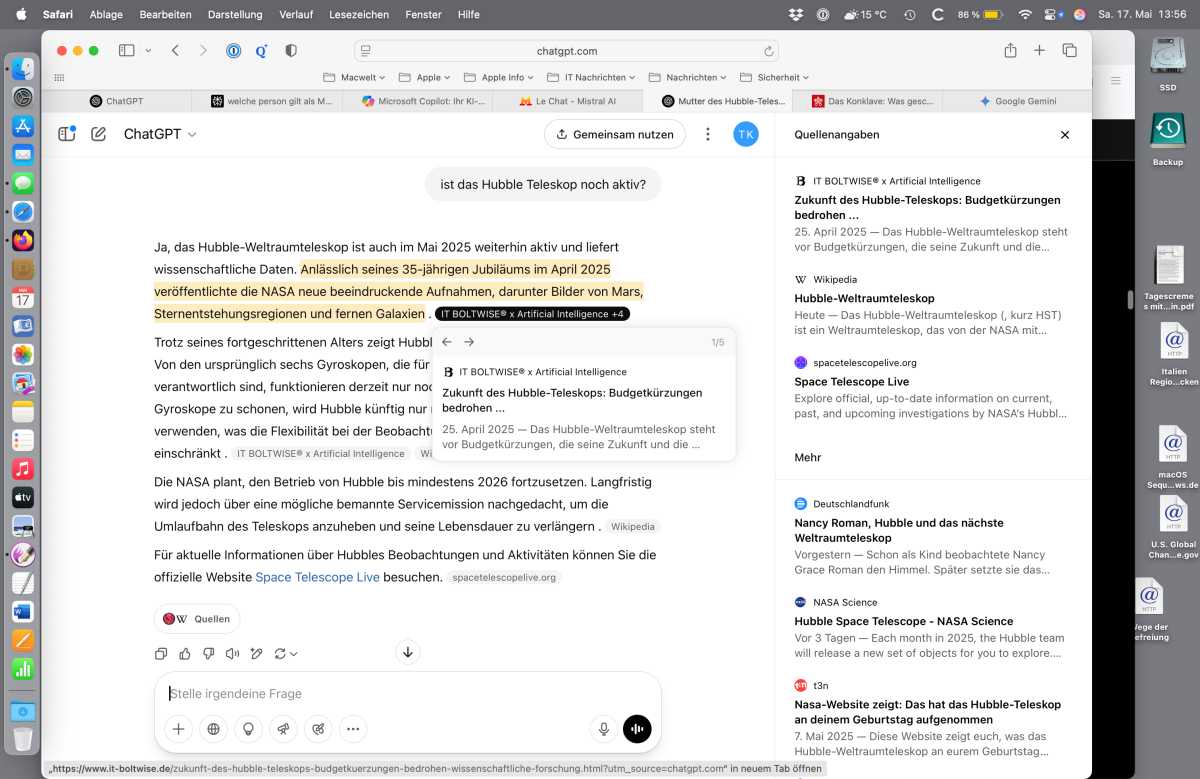Expand the IT Nachrichten bookmarks folder
The width and height of the screenshot is (1200, 779).
pos(594,77)
